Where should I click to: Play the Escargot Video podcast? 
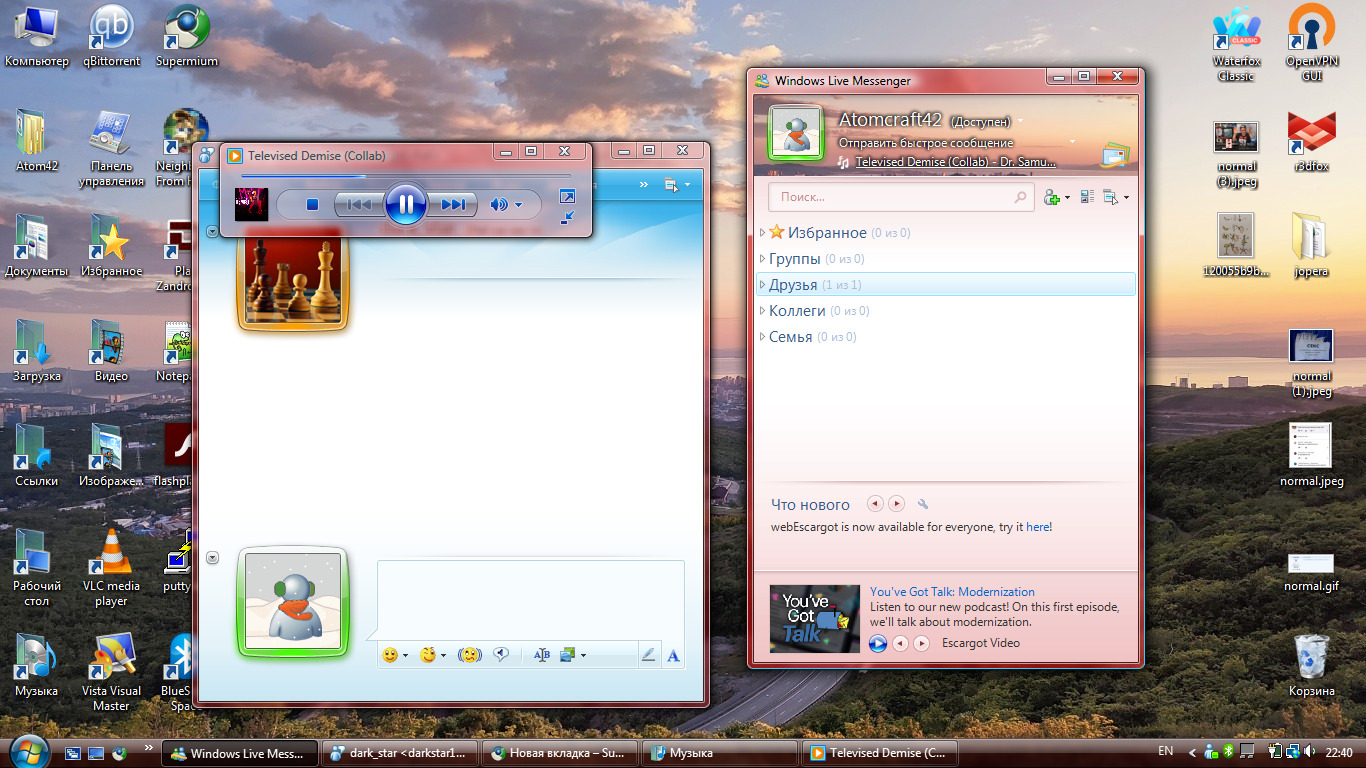(878, 643)
